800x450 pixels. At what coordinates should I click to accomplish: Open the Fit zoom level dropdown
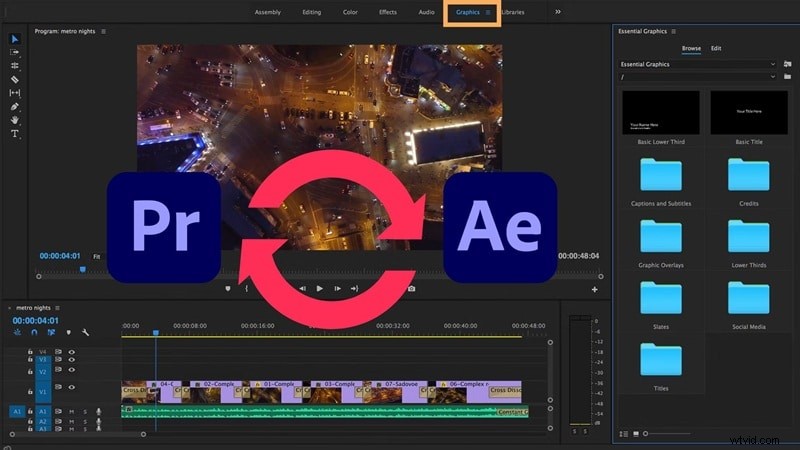tap(96, 257)
